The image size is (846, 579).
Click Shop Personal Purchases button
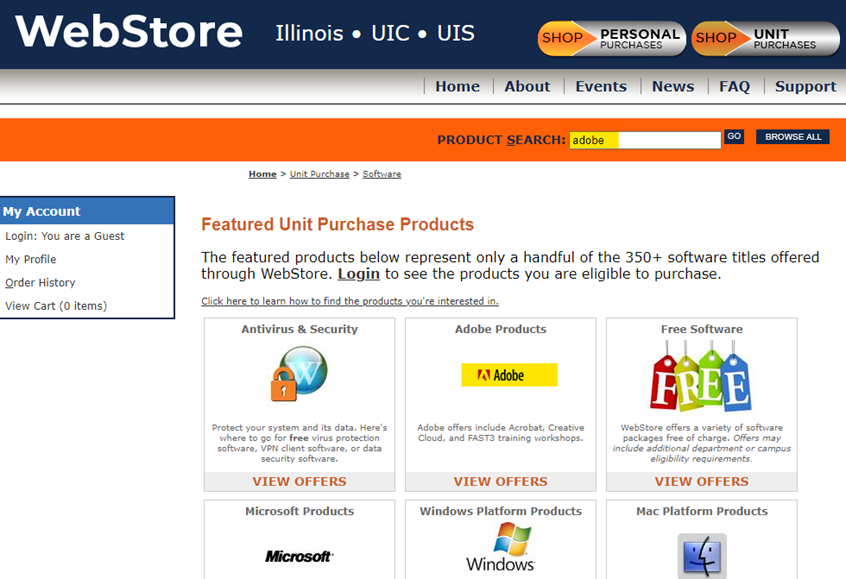coord(612,38)
